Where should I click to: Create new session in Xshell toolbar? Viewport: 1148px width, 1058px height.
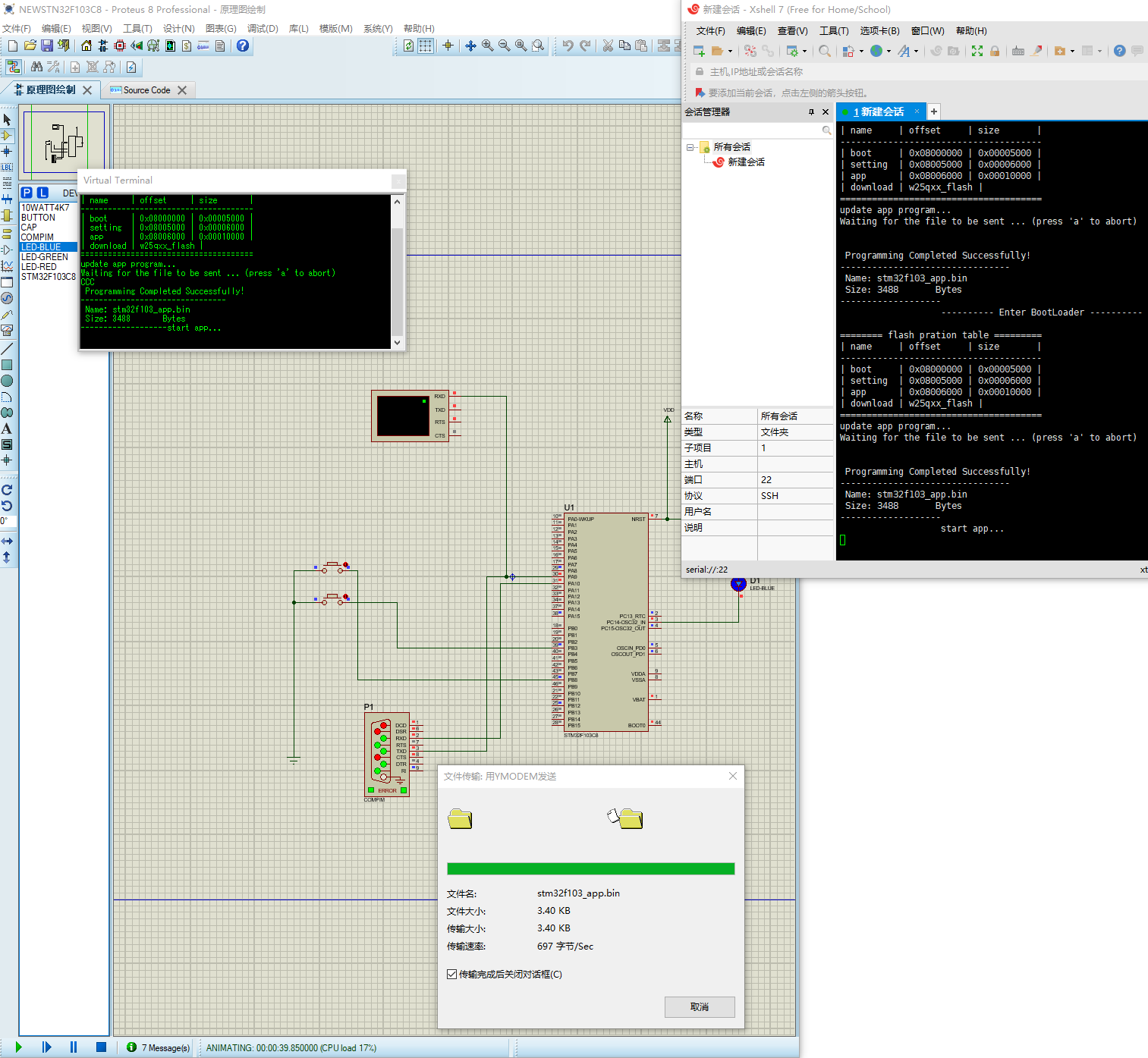pyautogui.click(x=699, y=51)
